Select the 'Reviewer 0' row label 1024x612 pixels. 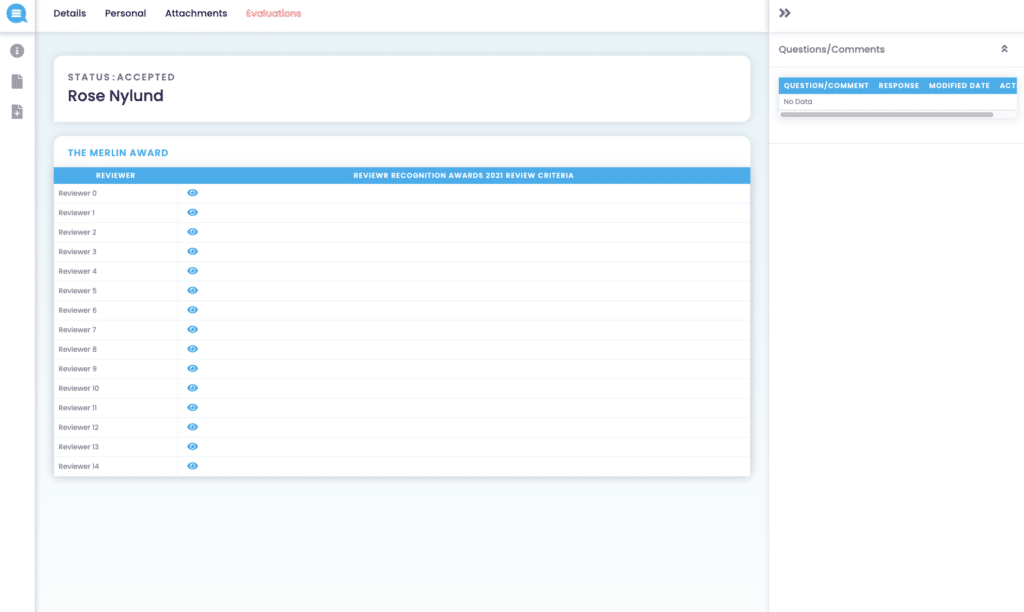coord(78,193)
